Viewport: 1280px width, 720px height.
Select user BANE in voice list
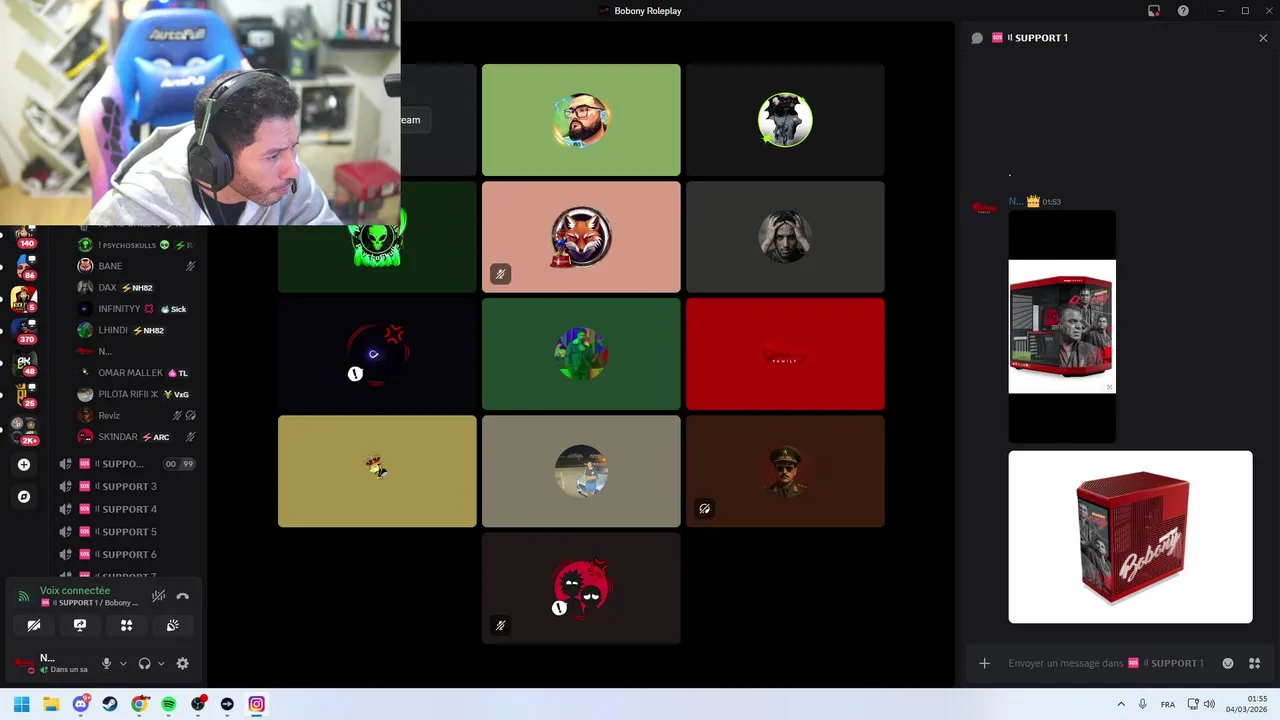point(136,266)
